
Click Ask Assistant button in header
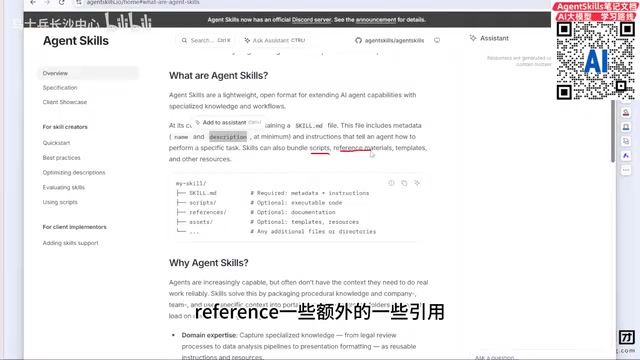275,40
